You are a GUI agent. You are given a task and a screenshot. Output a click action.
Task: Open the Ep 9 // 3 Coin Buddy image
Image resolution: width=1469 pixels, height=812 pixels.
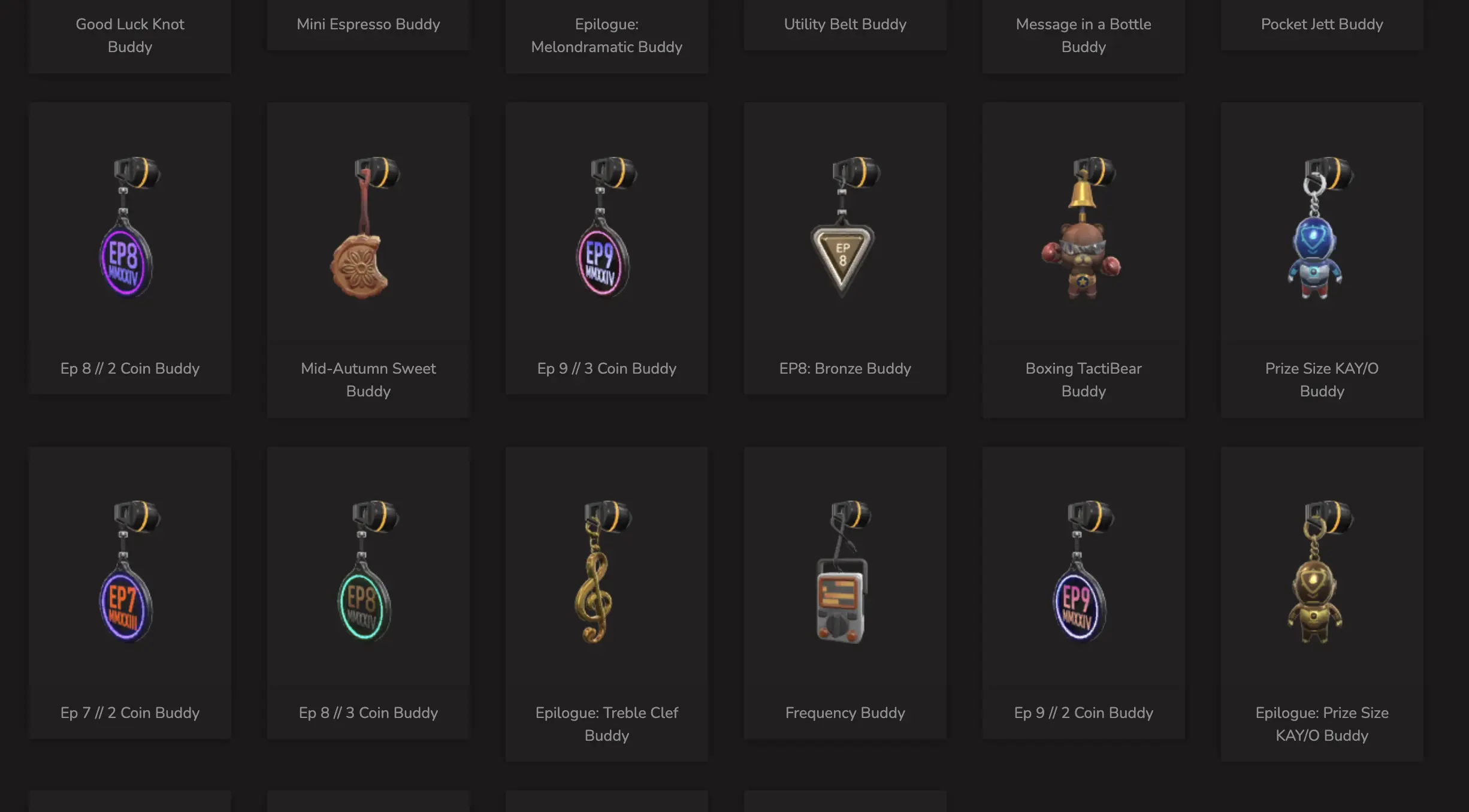click(x=606, y=226)
